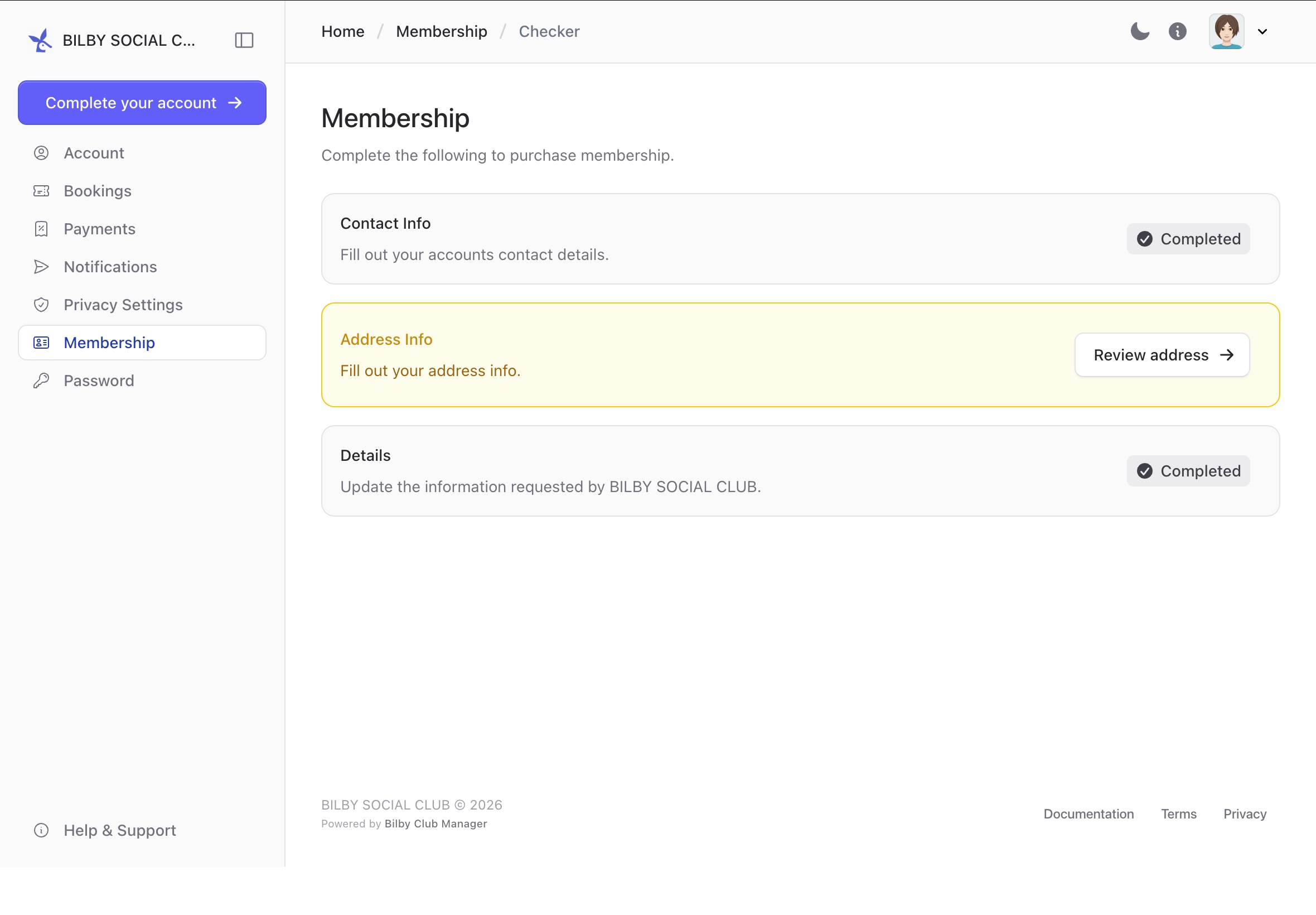1316x915 pixels.
Task: Click the Review address button
Action: coord(1162,355)
